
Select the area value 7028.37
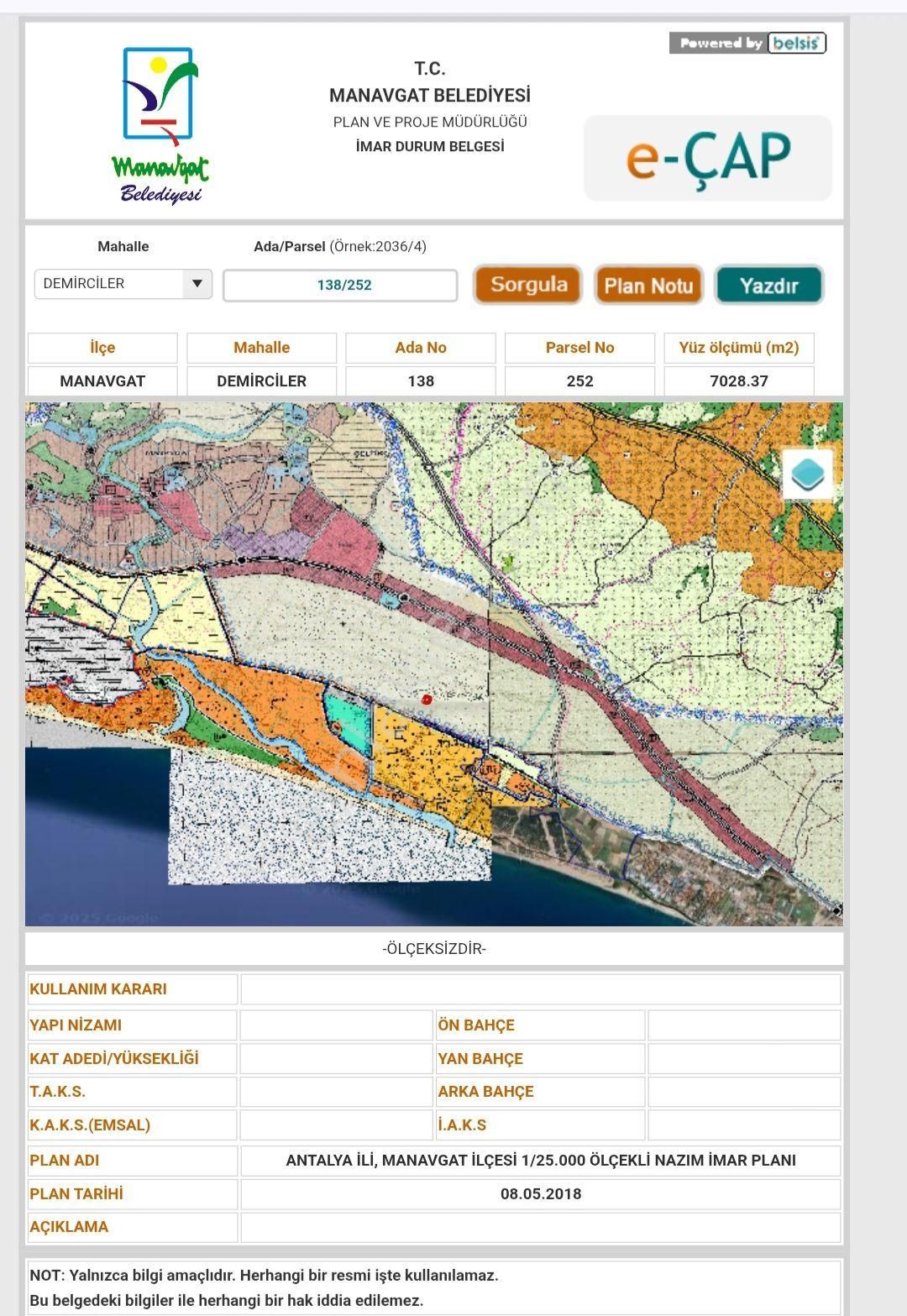tap(739, 381)
